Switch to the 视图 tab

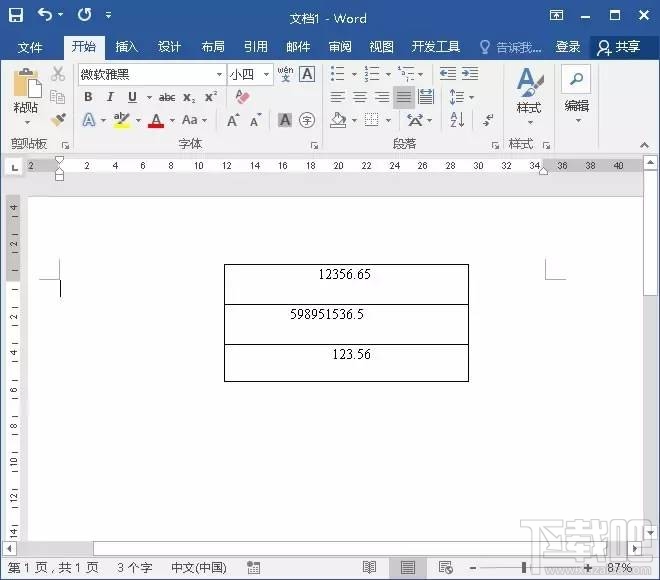pyautogui.click(x=381, y=47)
